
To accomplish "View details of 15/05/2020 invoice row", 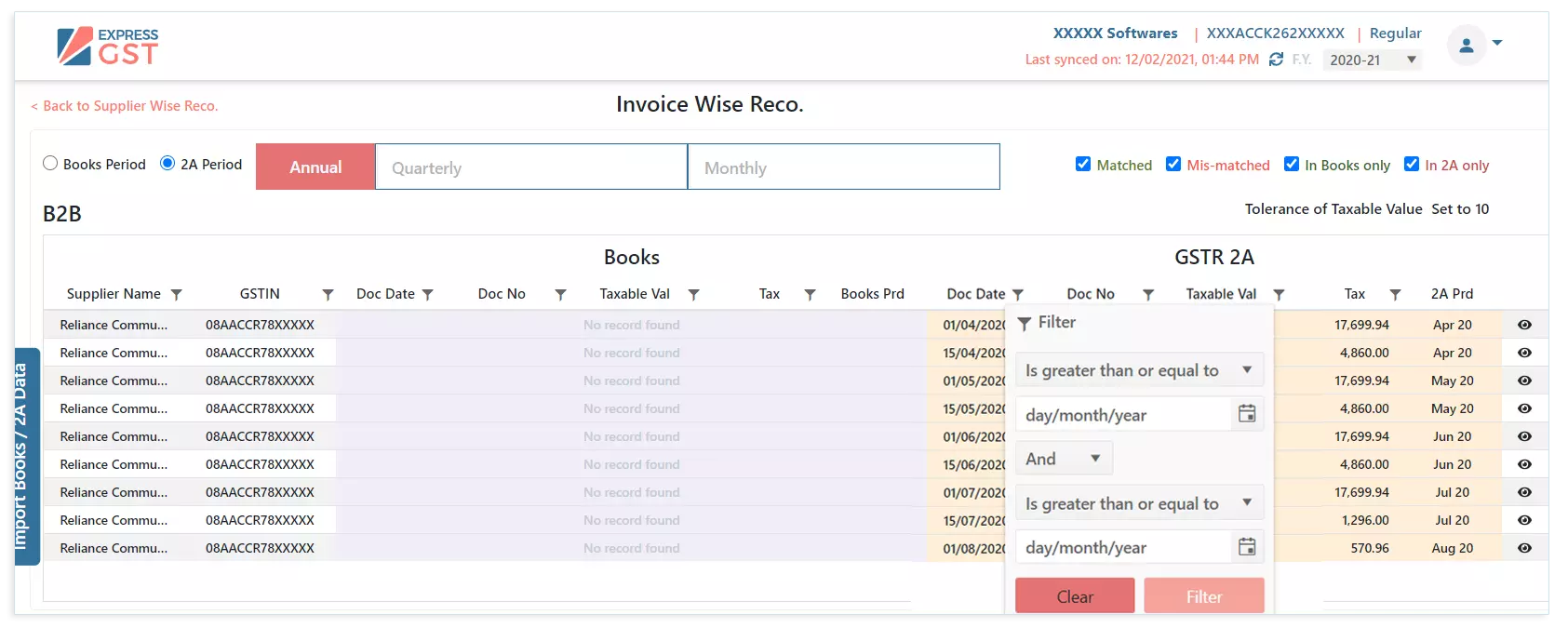I will (x=1524, y=408).
